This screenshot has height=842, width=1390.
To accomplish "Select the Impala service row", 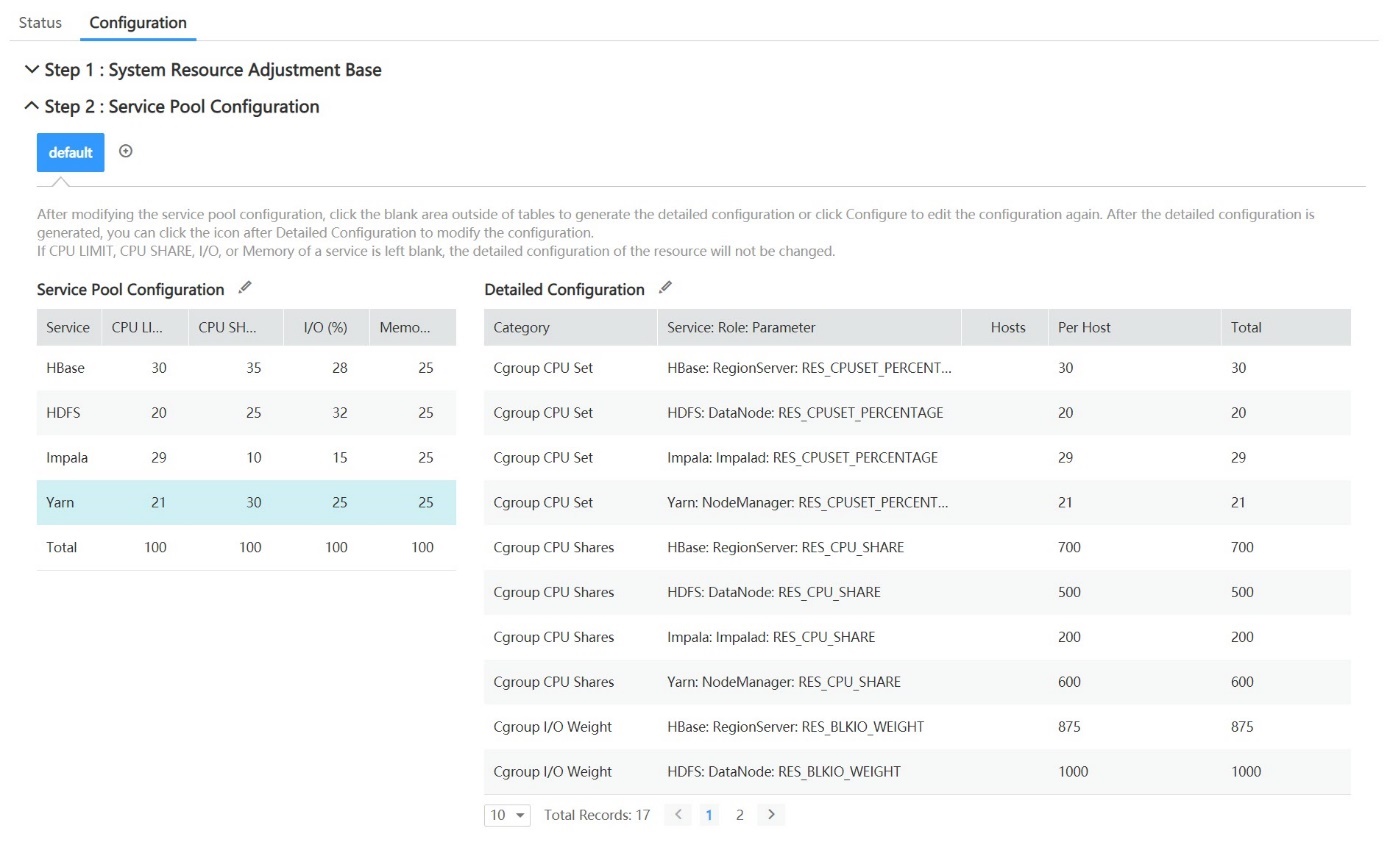I will point(246,458).
